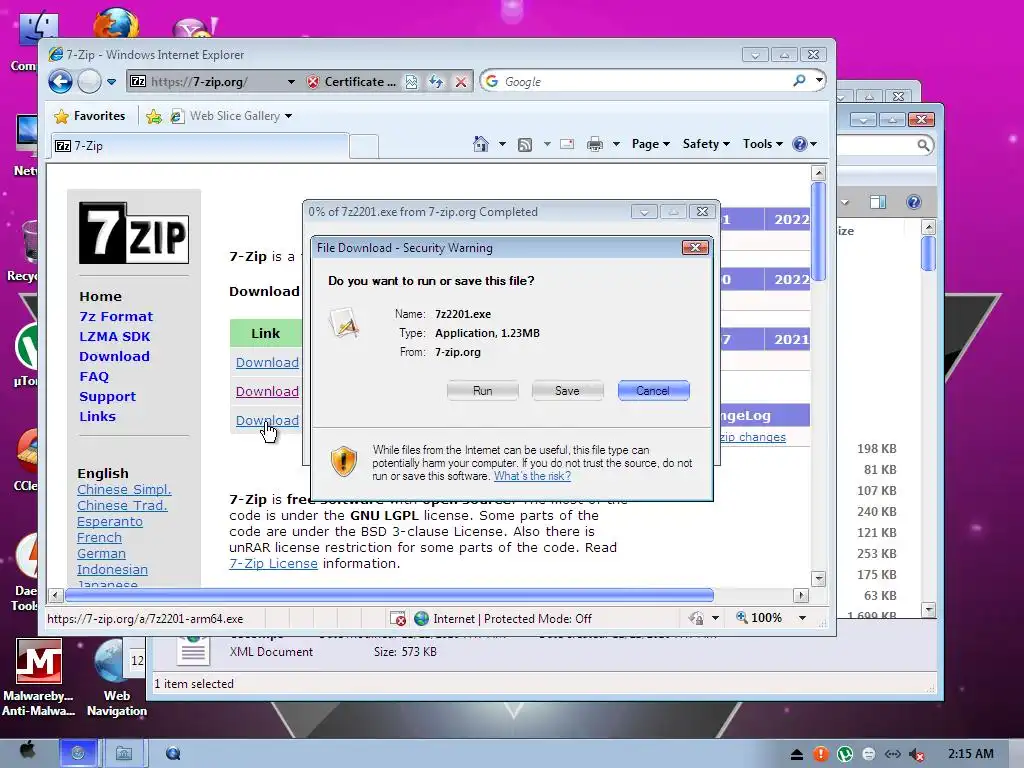Click the Compatibility View icon

[x=411, y=82]
